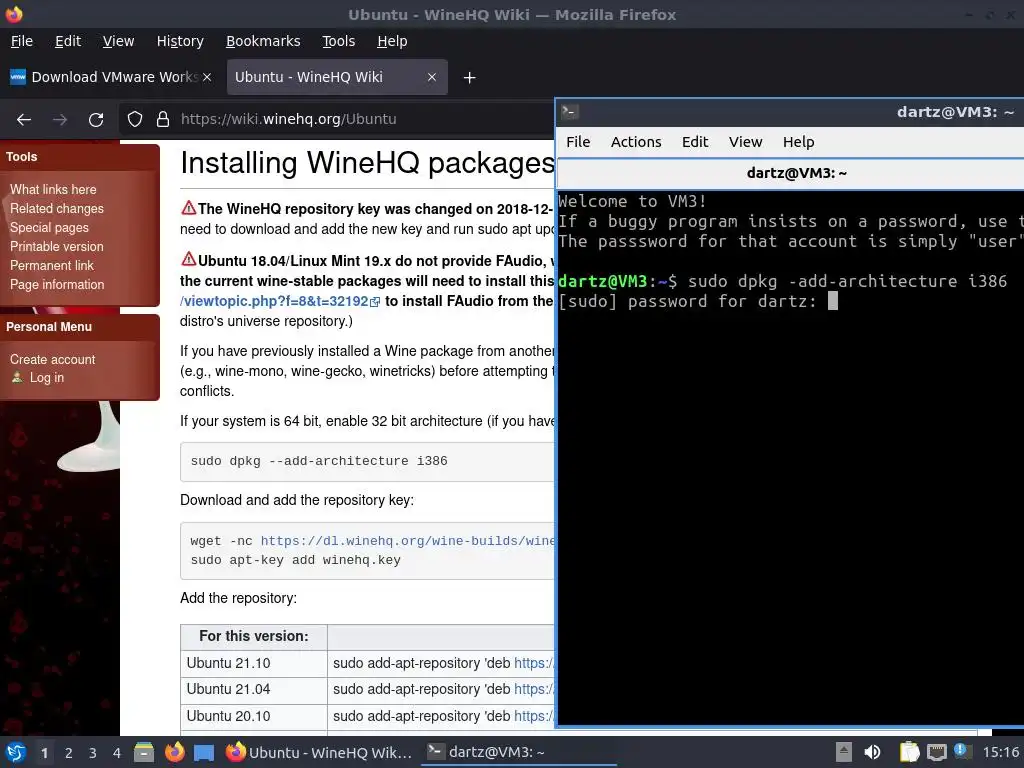Open Page information link
The image size is (1024, 768).
(x=57, y=285)
